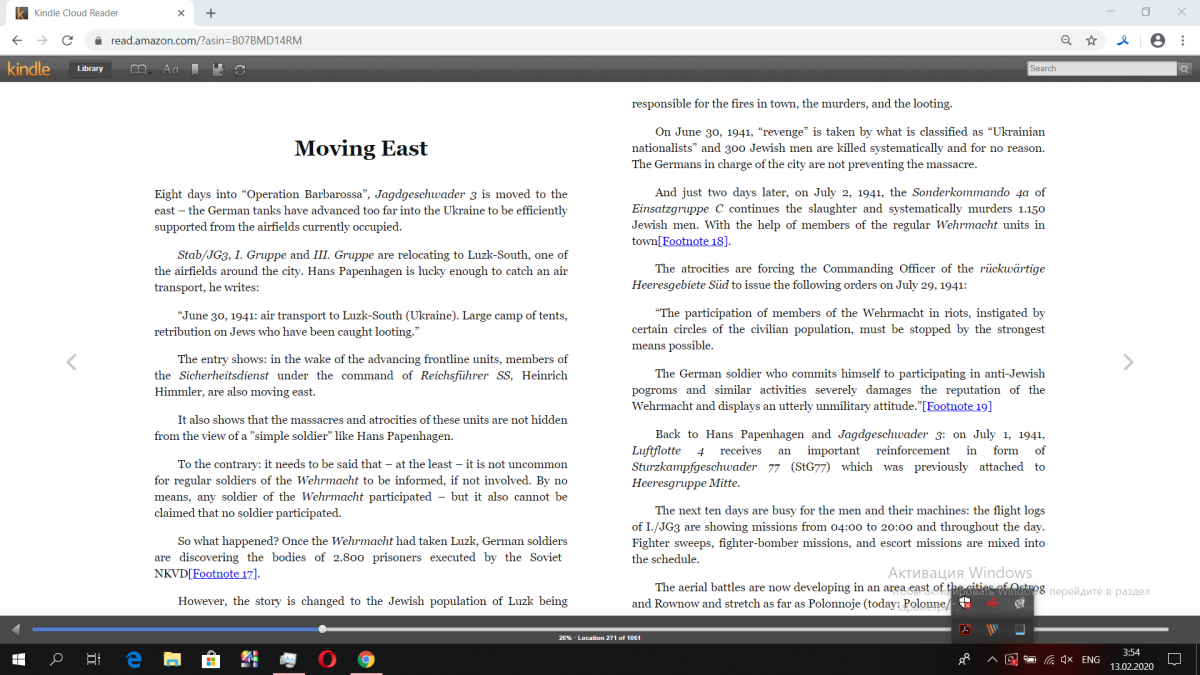Click the Adobe Acrobat tray icon

coord(966,629)
